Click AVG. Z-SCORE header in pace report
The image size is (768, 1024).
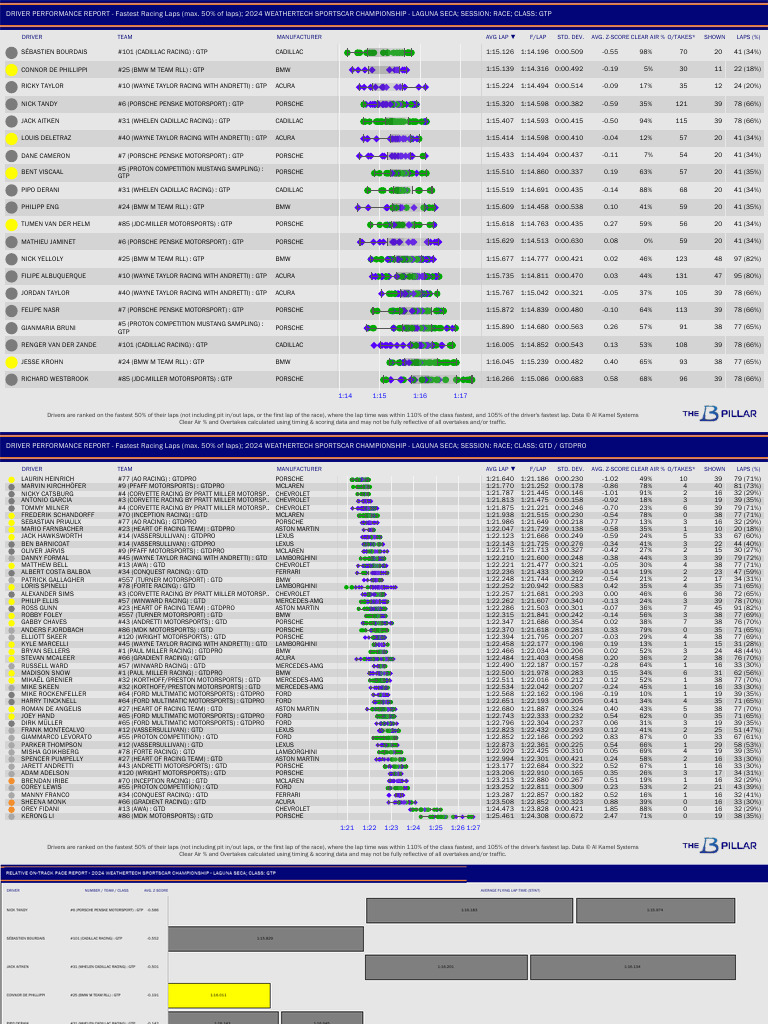pos(156,890)
